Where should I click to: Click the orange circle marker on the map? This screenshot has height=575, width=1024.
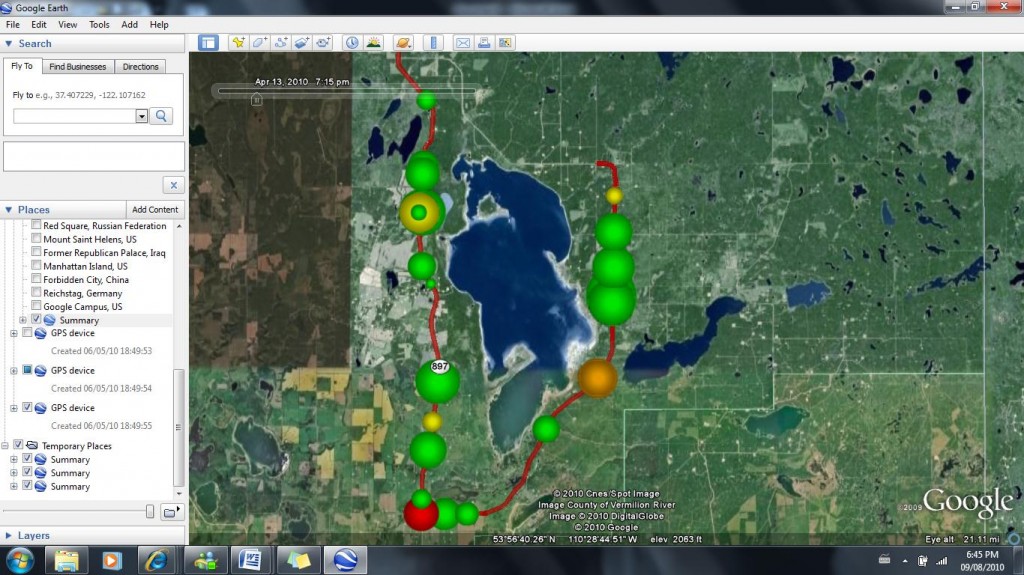pyautogui.click(x=597, y=378)
